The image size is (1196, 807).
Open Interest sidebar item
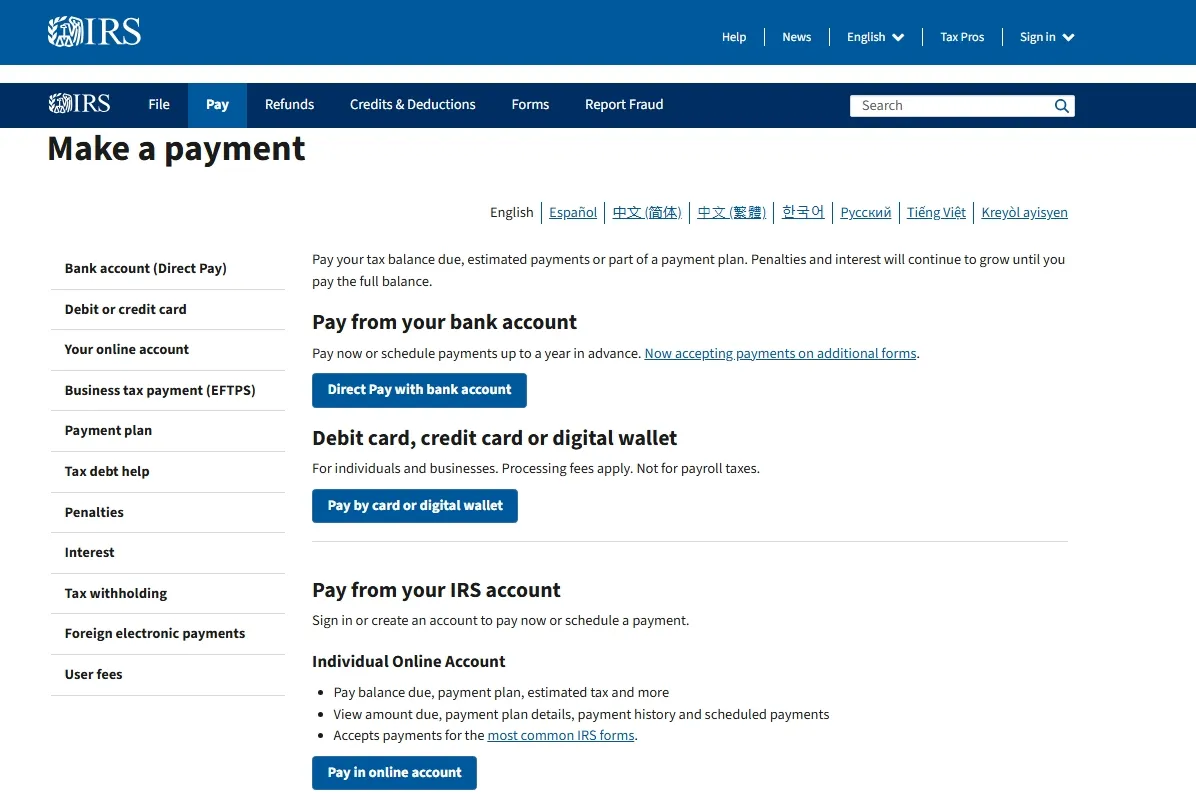coord(168,553)
